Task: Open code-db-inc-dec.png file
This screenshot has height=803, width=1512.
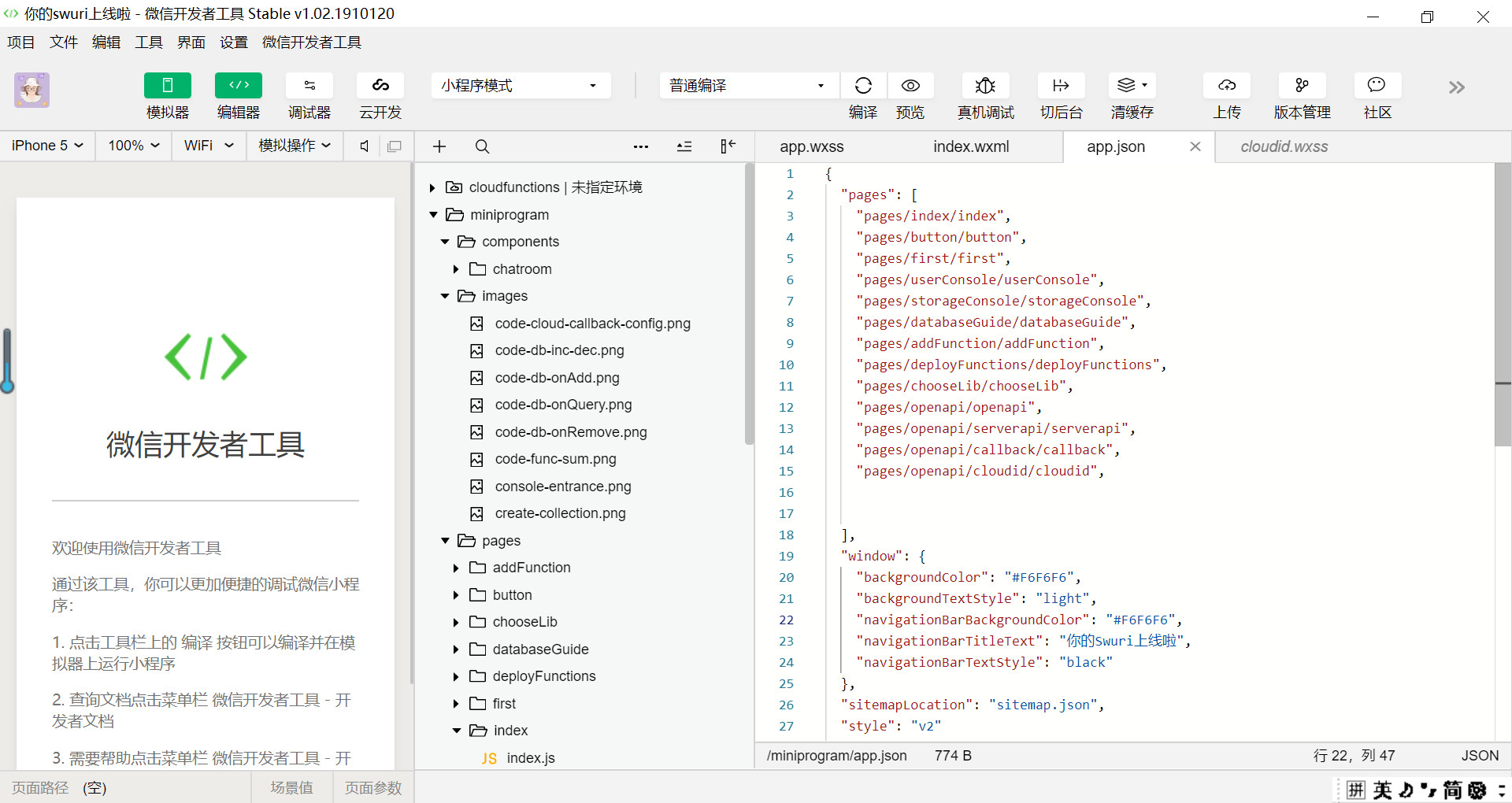Action: pyautogui.click(x=559, y=350)
